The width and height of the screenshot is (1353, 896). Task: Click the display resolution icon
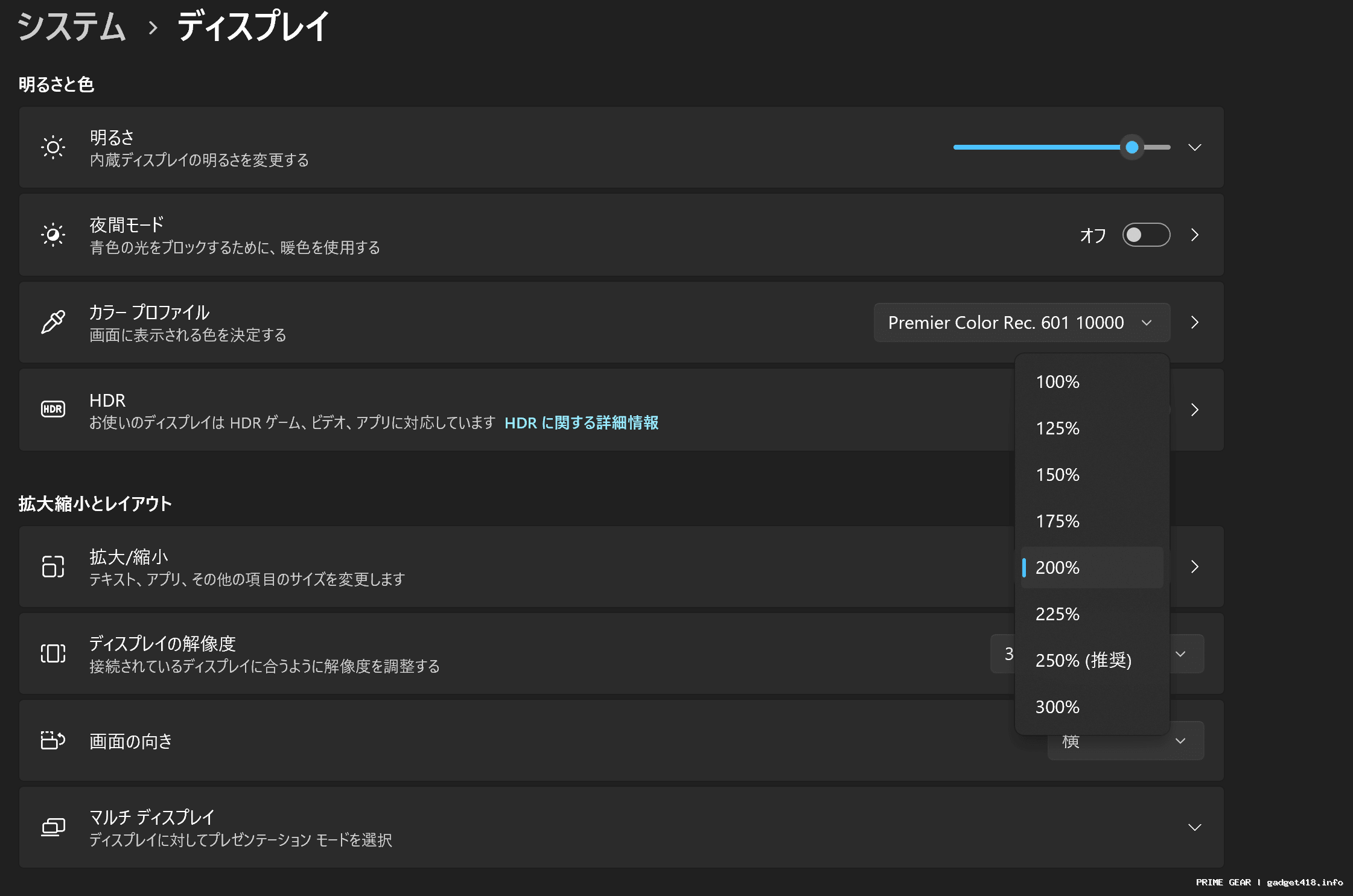[53, 653]
